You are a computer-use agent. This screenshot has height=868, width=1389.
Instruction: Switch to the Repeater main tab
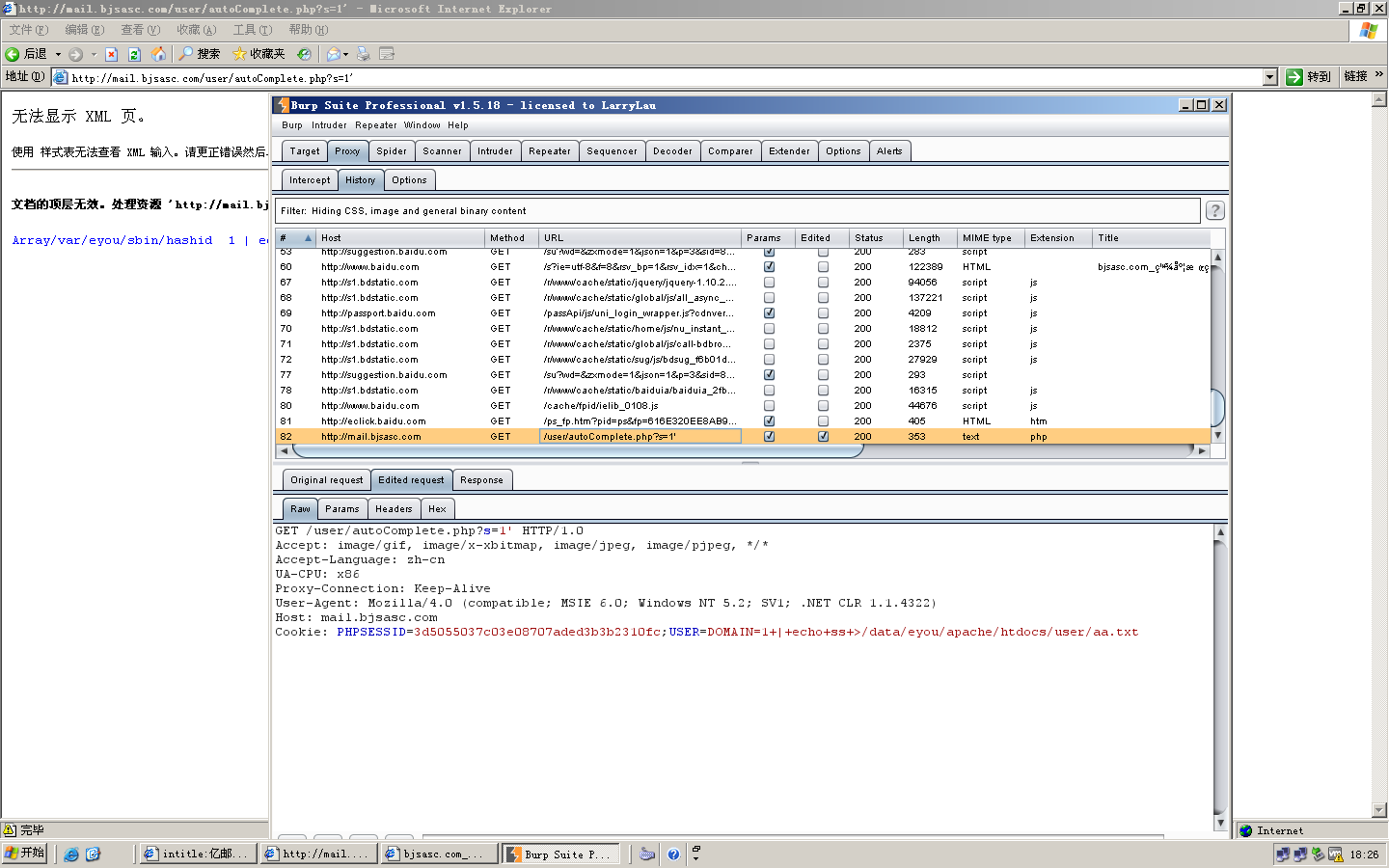click(550, 151)
